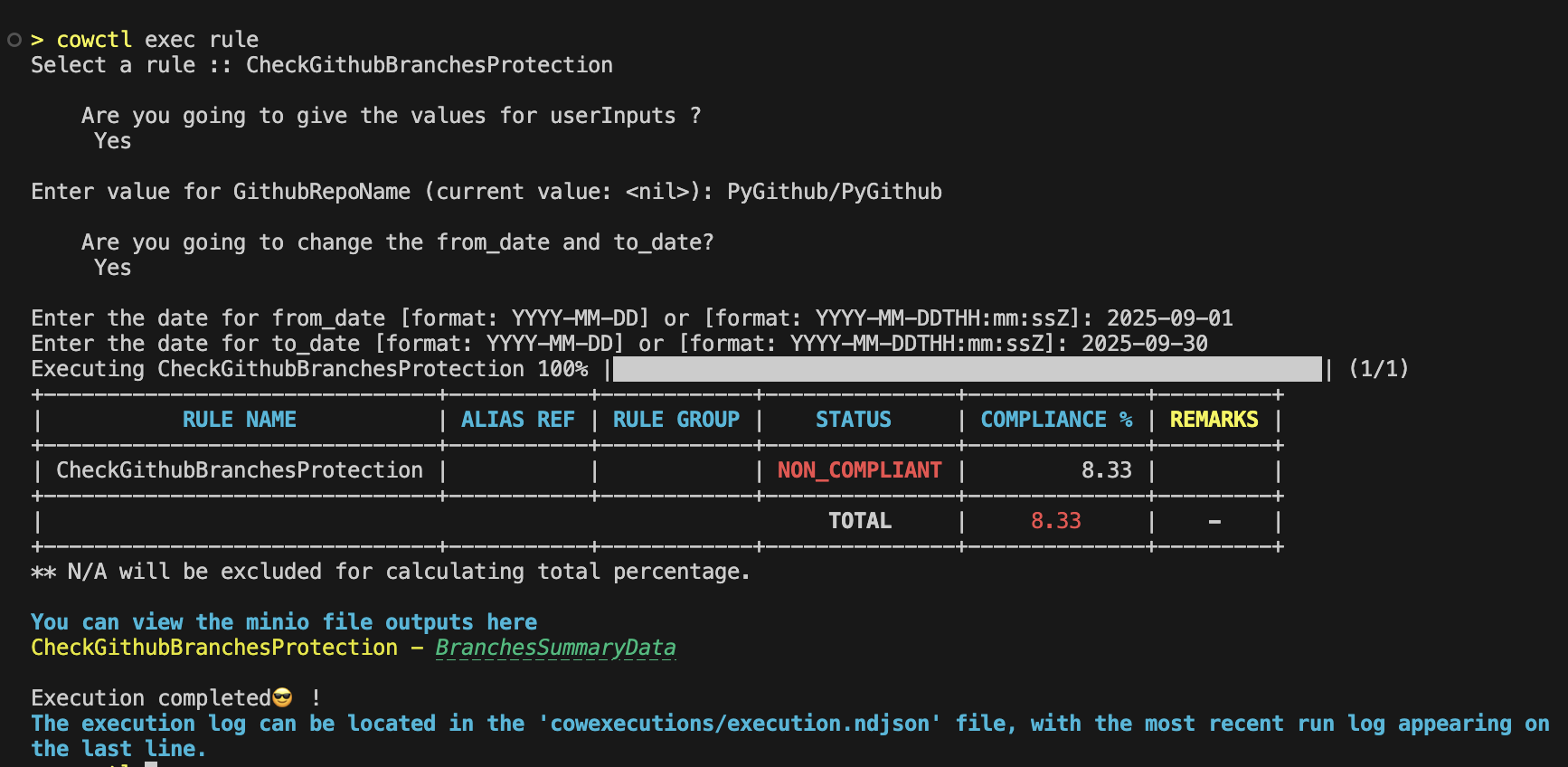Click the (1/1) execution counter

click(x=1378, y=369)
